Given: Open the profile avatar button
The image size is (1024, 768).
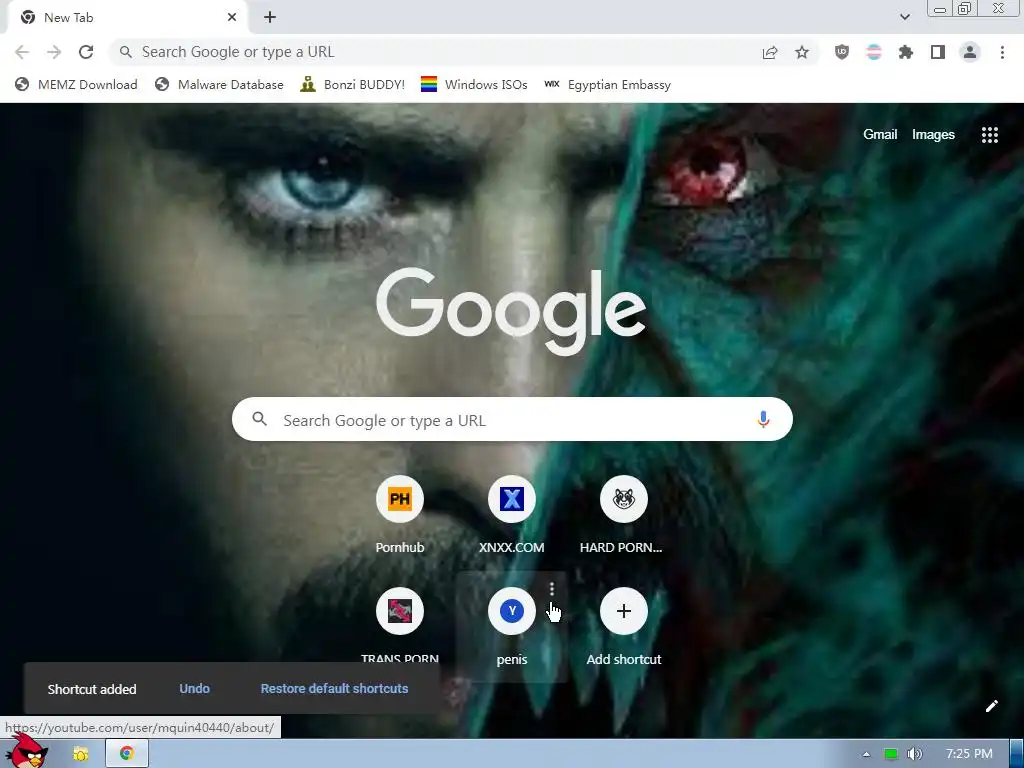Looking at the screenshot, I should click(970, 52).
